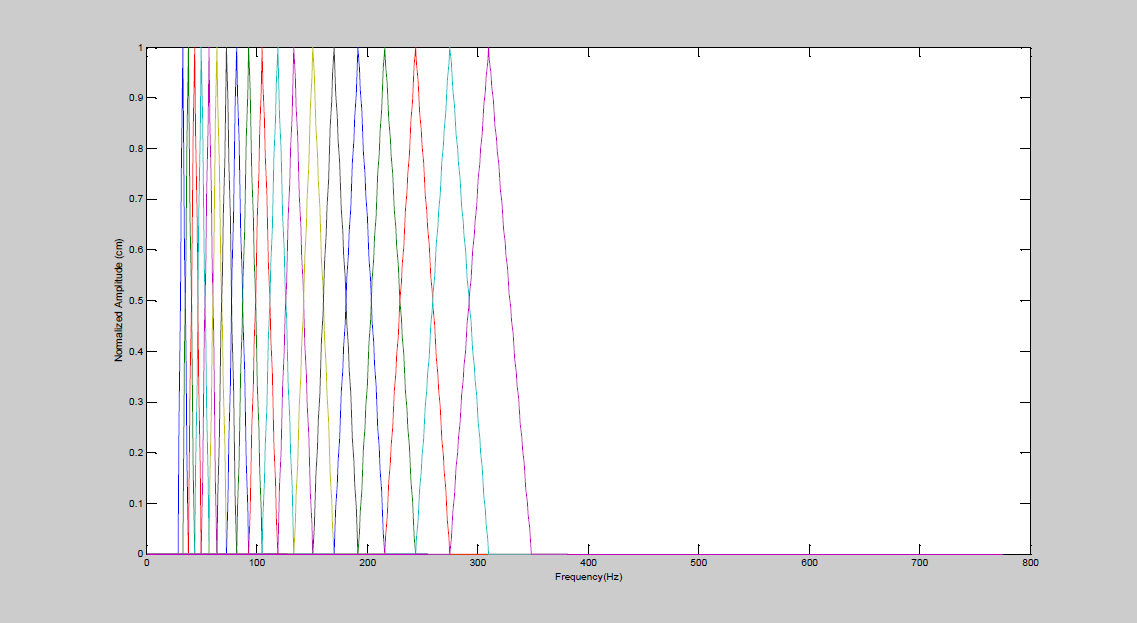Click the y-axis tick label 0.9
This screenshot has width=1137, height=623.
pyautogui.click(x=136, y=98)
